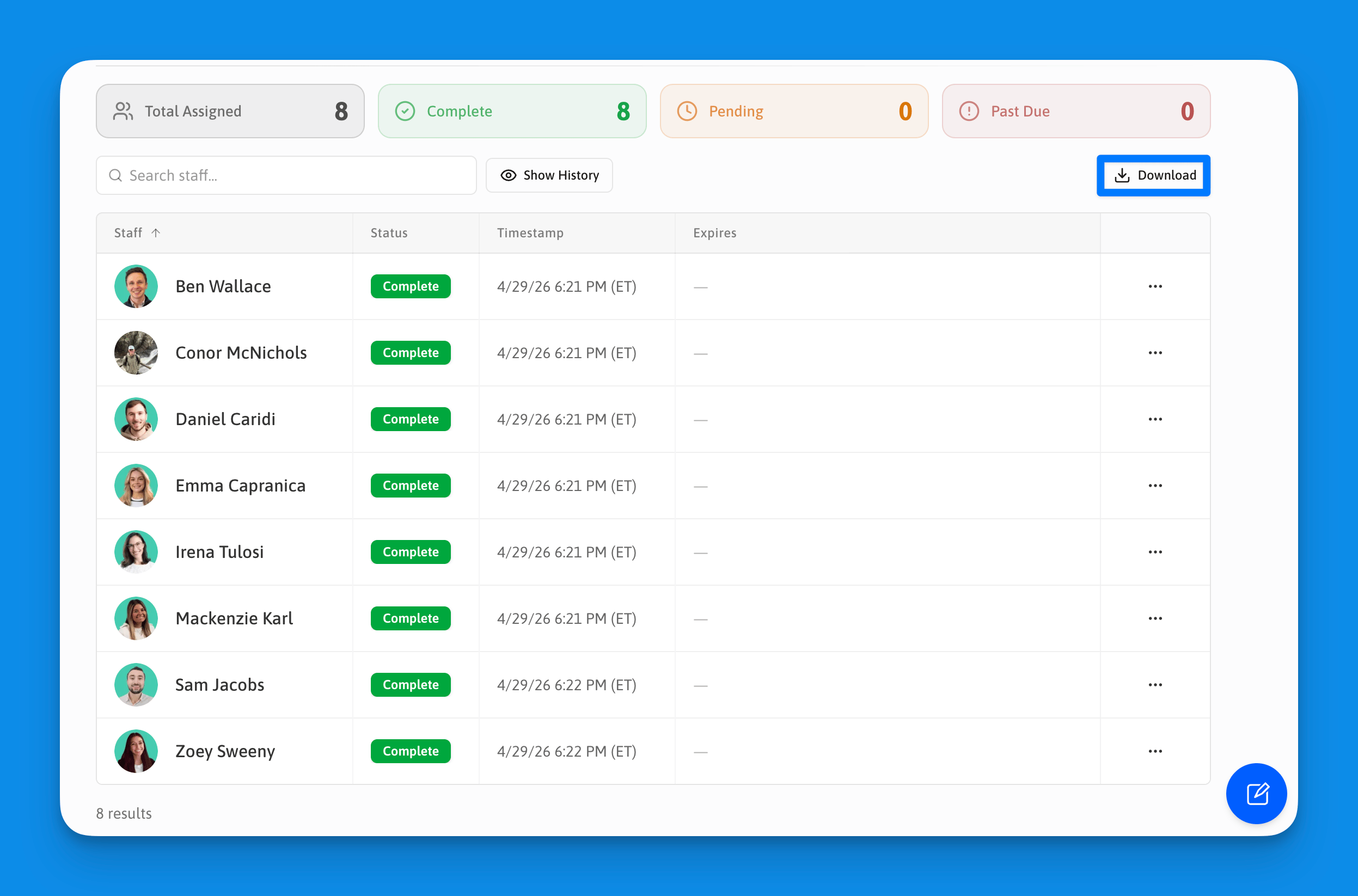The width and height of the screenshot is (1358, 896).
Task: Click Conor McNichols' avatar photo
Action: [136, 353]
